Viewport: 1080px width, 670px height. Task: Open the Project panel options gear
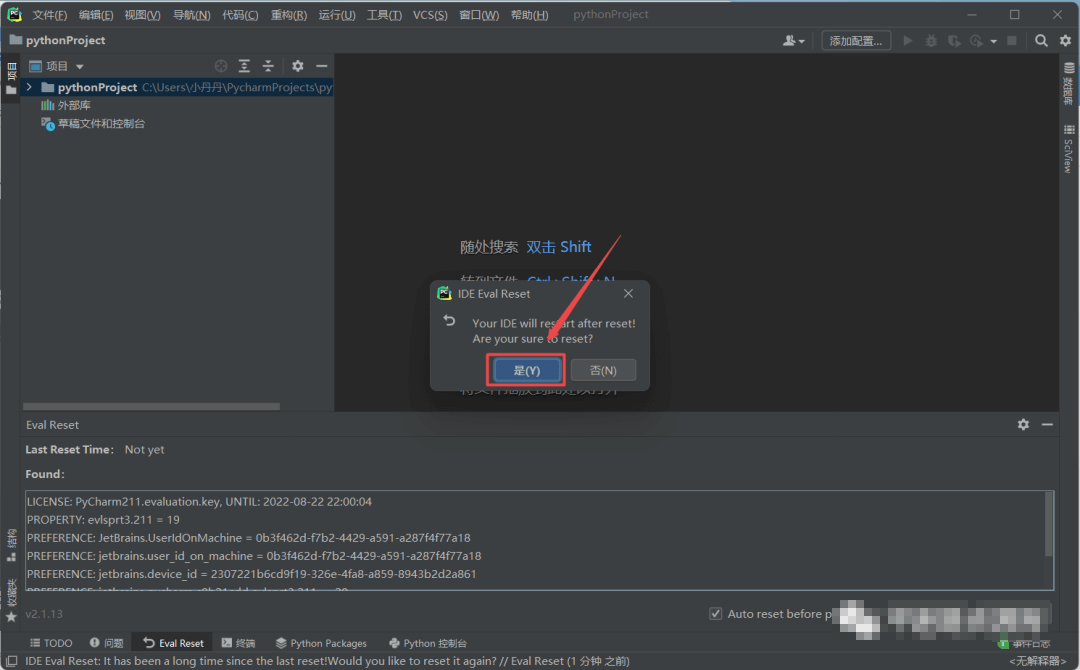pos(297,66)
